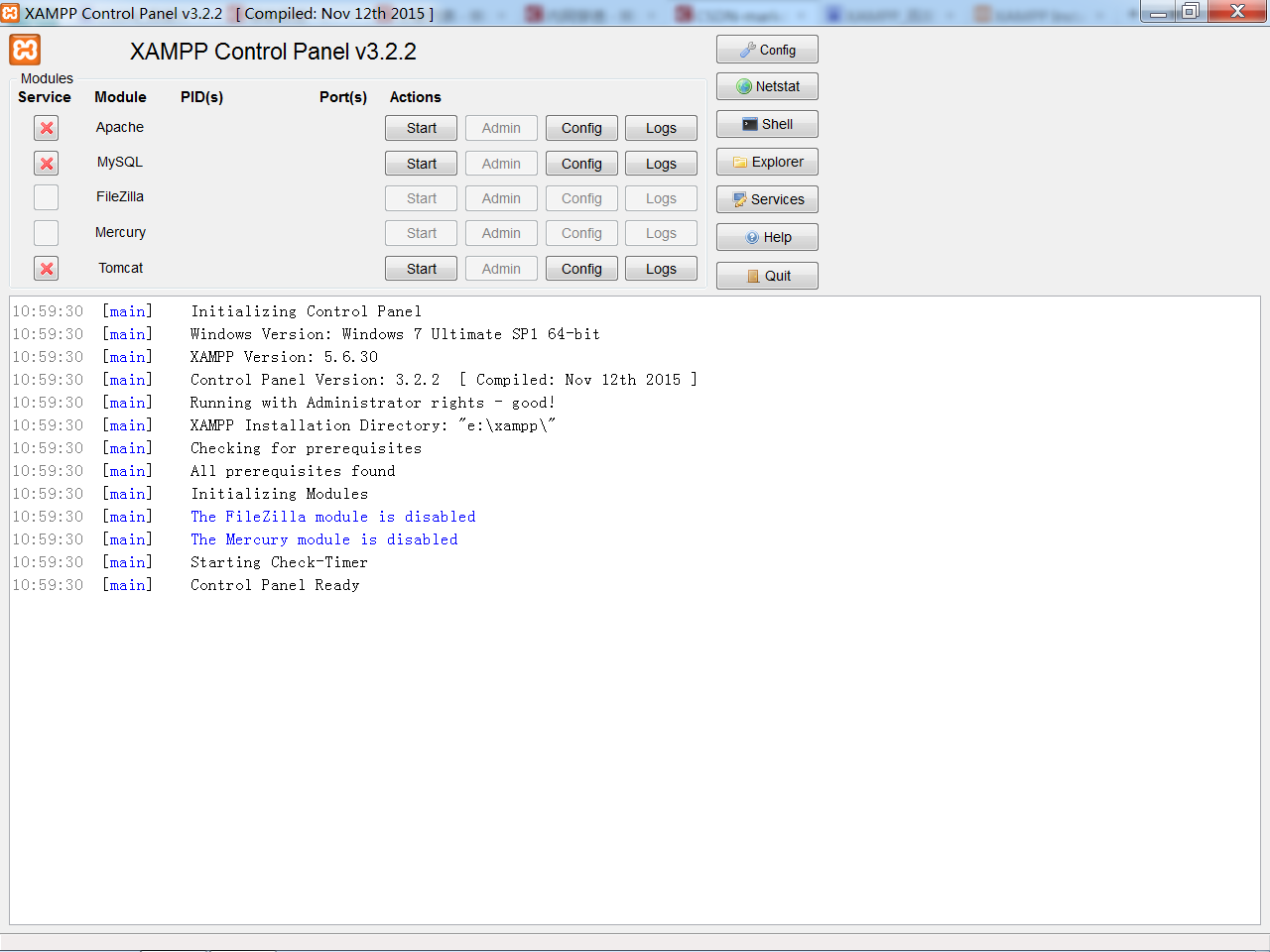This screenshot has width=1270, height=952.
Task: Click the Apache module label
Action: pos(120,127)
